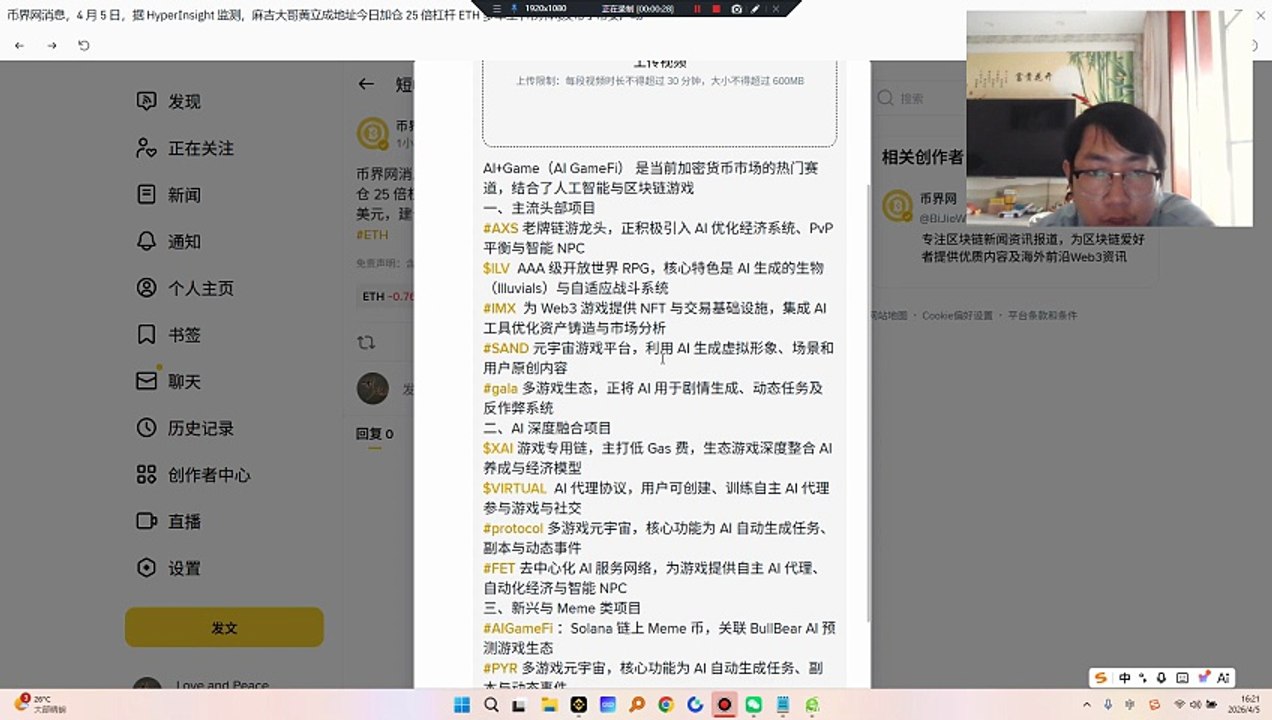Viewport: 1272px width, 720px height.
Task: Go back with the browser back arrow
Action: click(x=20, y=46)
